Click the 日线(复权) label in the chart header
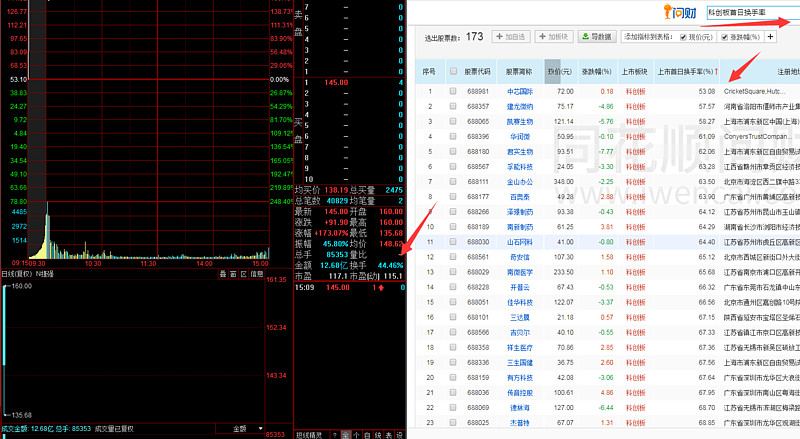Viewport: 800px width, 439px height. pos(17,274)
